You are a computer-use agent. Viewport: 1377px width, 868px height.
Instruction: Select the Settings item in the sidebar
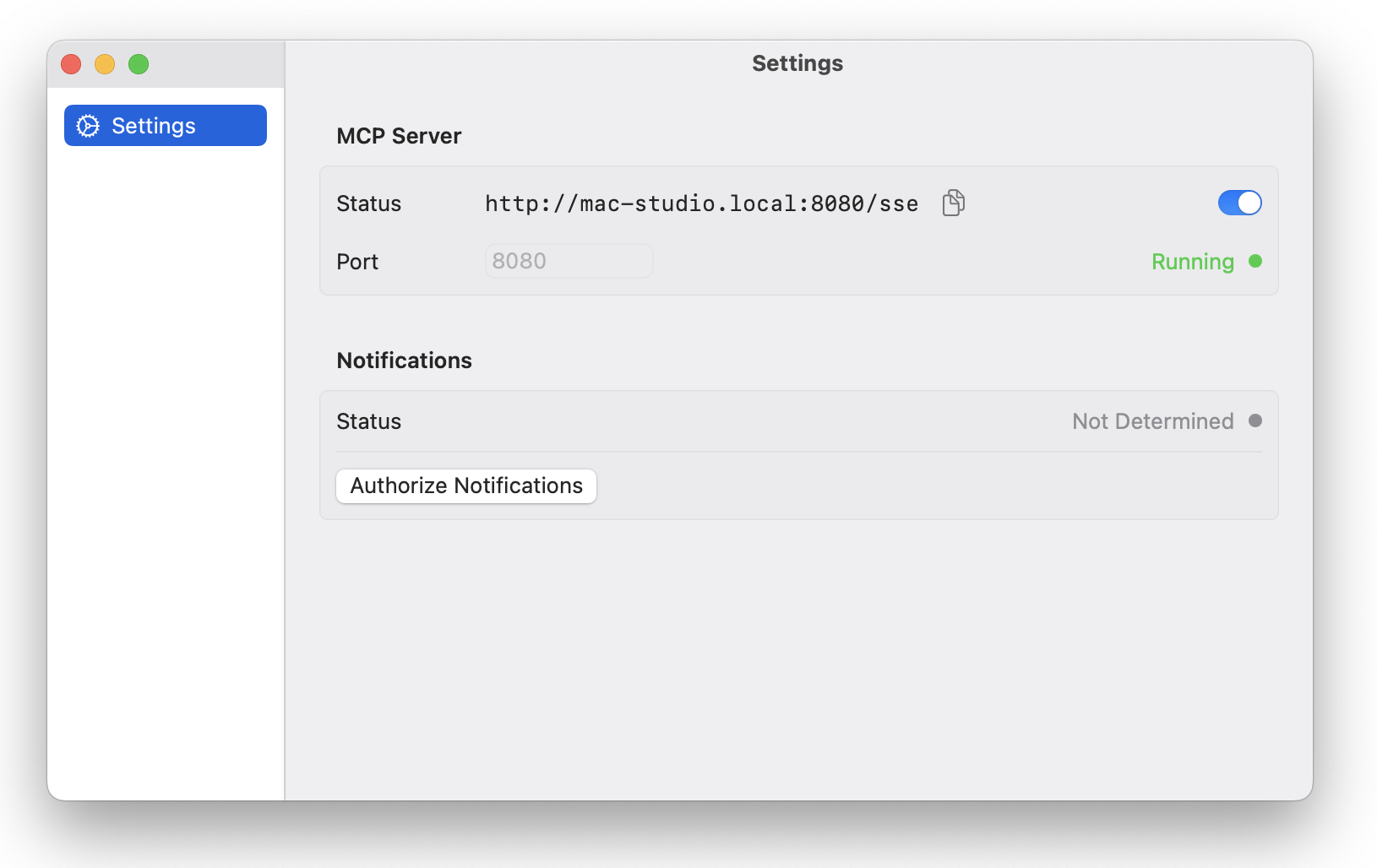[166, 126]
